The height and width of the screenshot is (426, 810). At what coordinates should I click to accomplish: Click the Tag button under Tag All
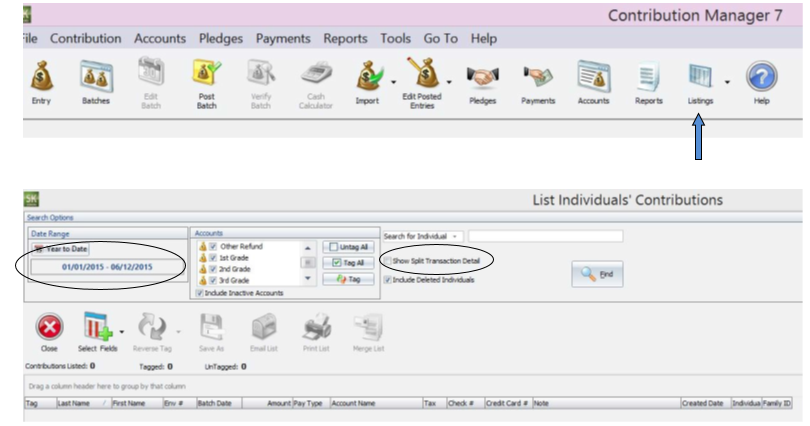point(348,279)
